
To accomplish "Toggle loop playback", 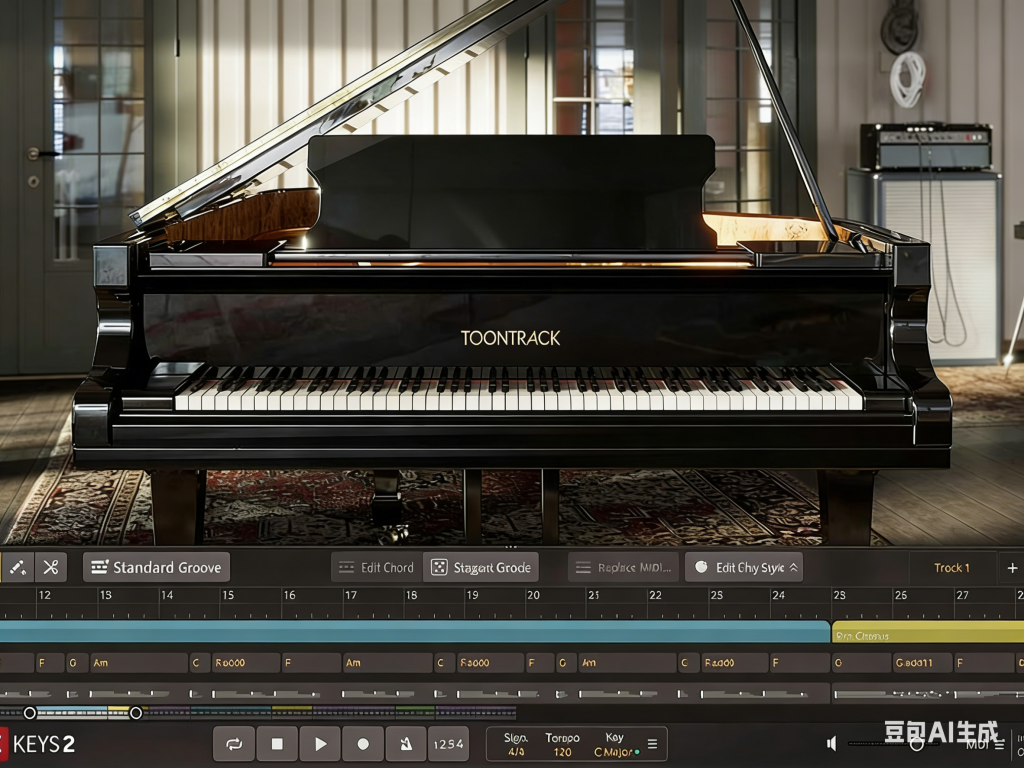I will (234, 744).
